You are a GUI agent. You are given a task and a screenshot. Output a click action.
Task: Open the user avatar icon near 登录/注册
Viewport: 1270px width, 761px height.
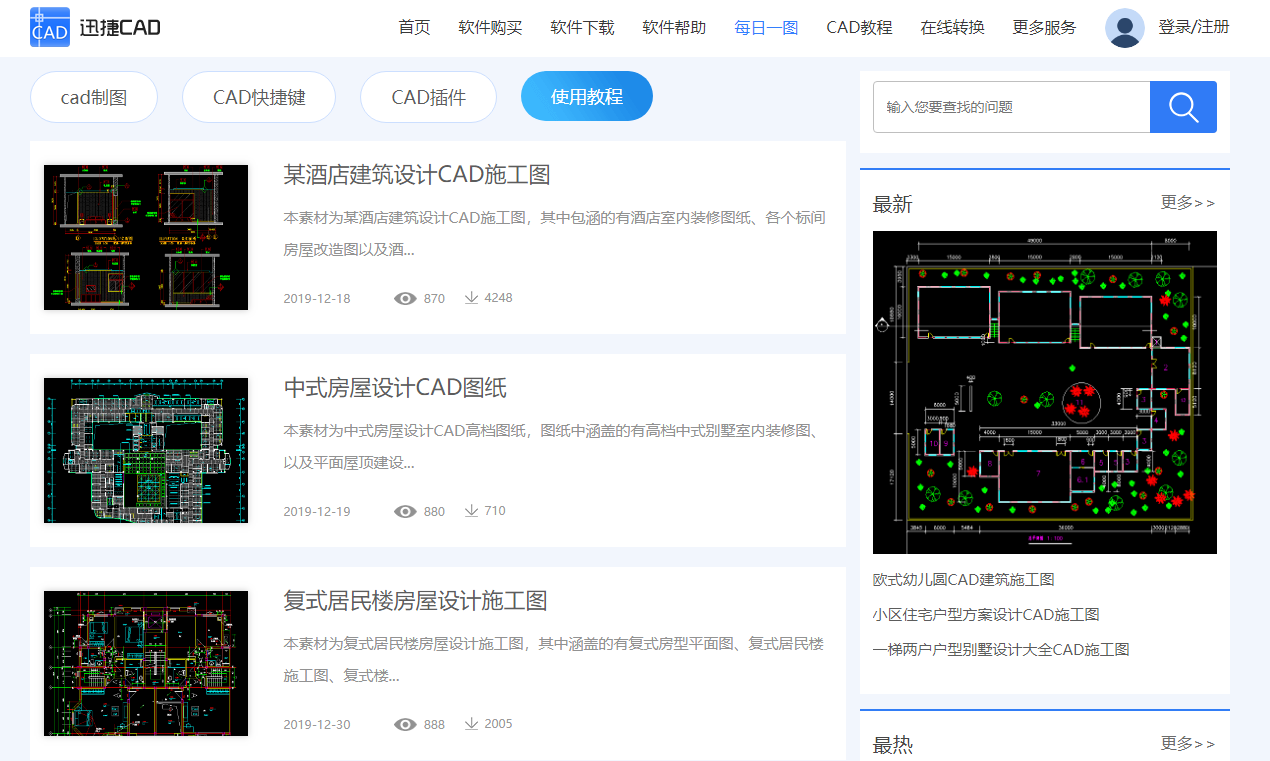coord(1124,28)
